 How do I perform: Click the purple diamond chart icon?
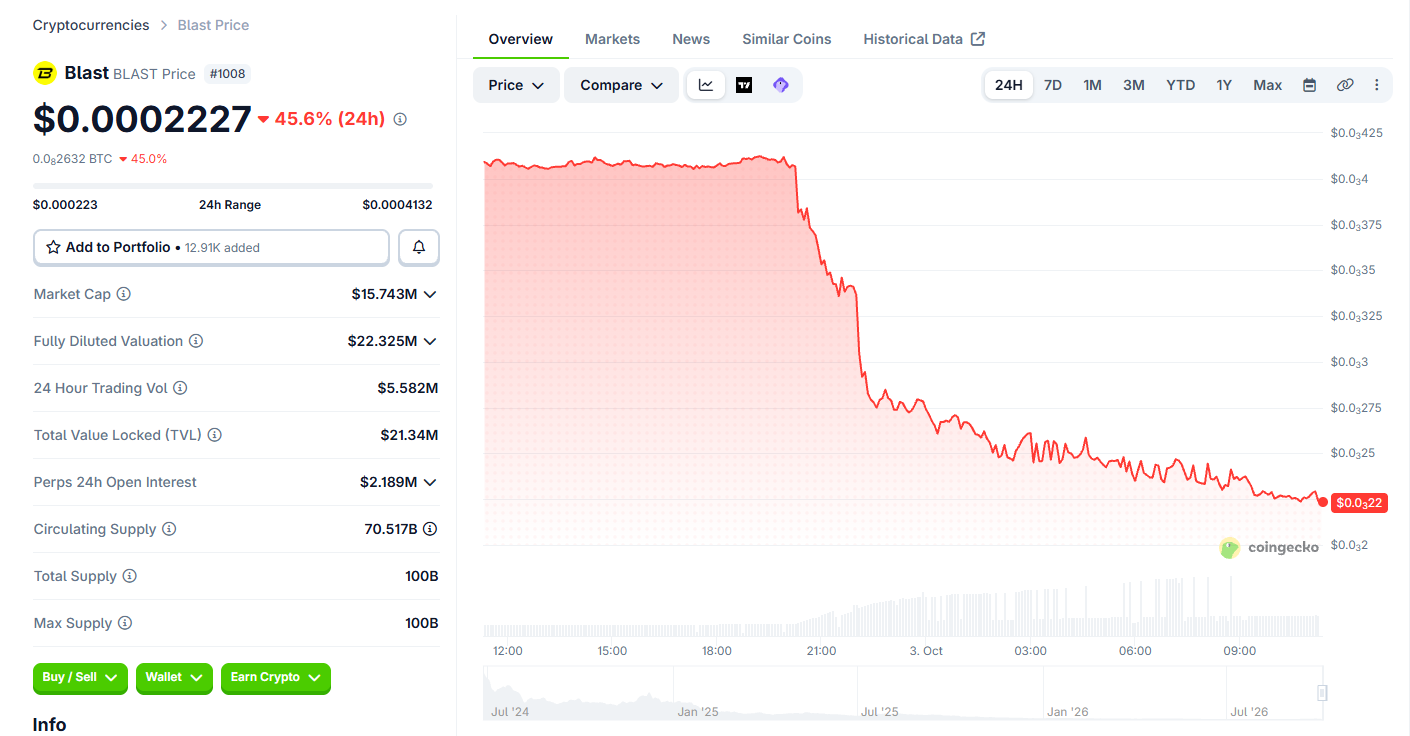click(781, 85)
